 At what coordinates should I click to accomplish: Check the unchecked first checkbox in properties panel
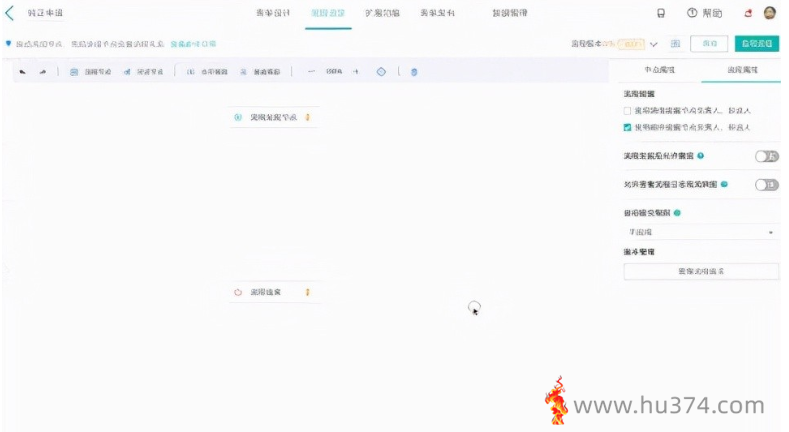627,111
